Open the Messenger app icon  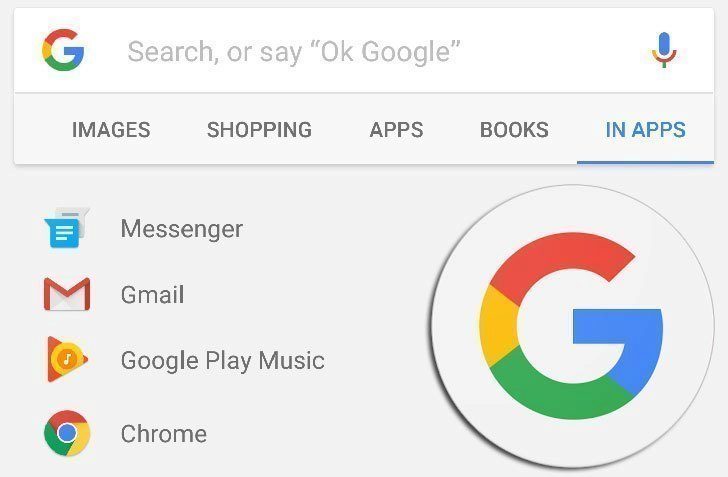point(67,228)
